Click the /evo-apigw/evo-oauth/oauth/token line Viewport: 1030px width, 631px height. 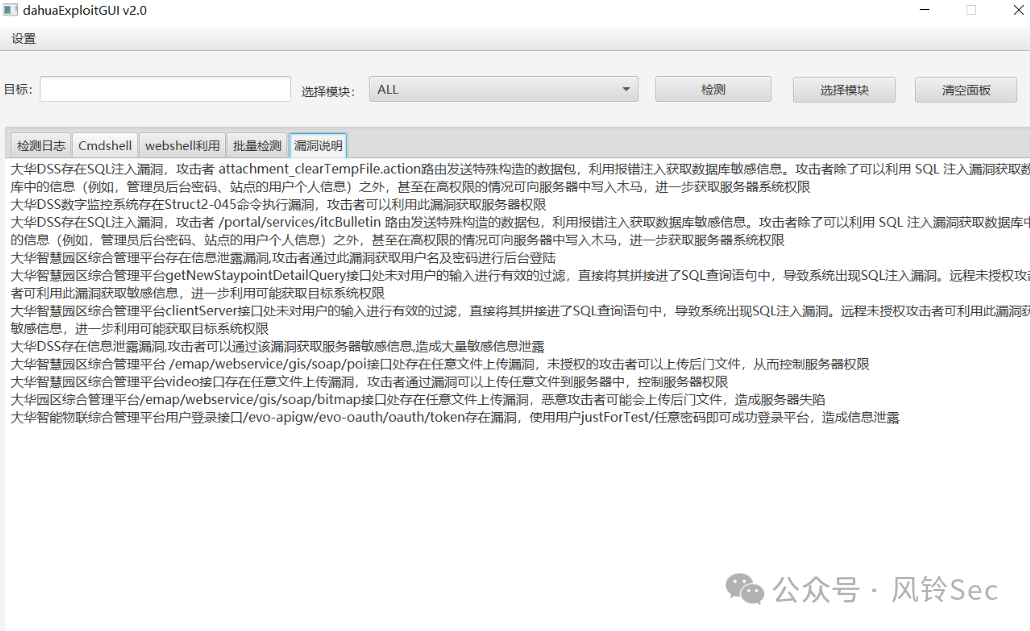coord(455,418)
